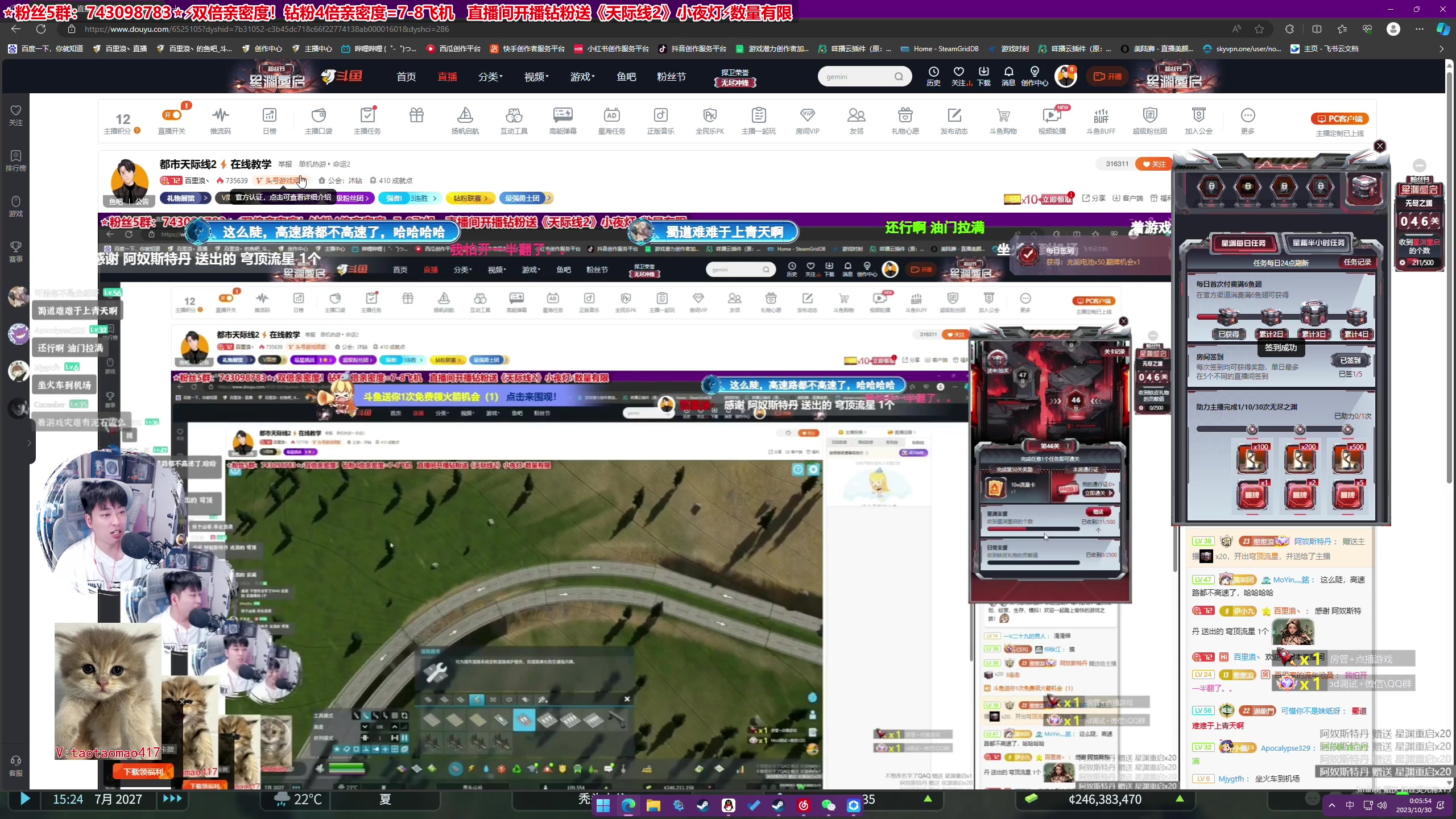
Task: Expand the 更多 tools menu
Action: click(1248, 121)
